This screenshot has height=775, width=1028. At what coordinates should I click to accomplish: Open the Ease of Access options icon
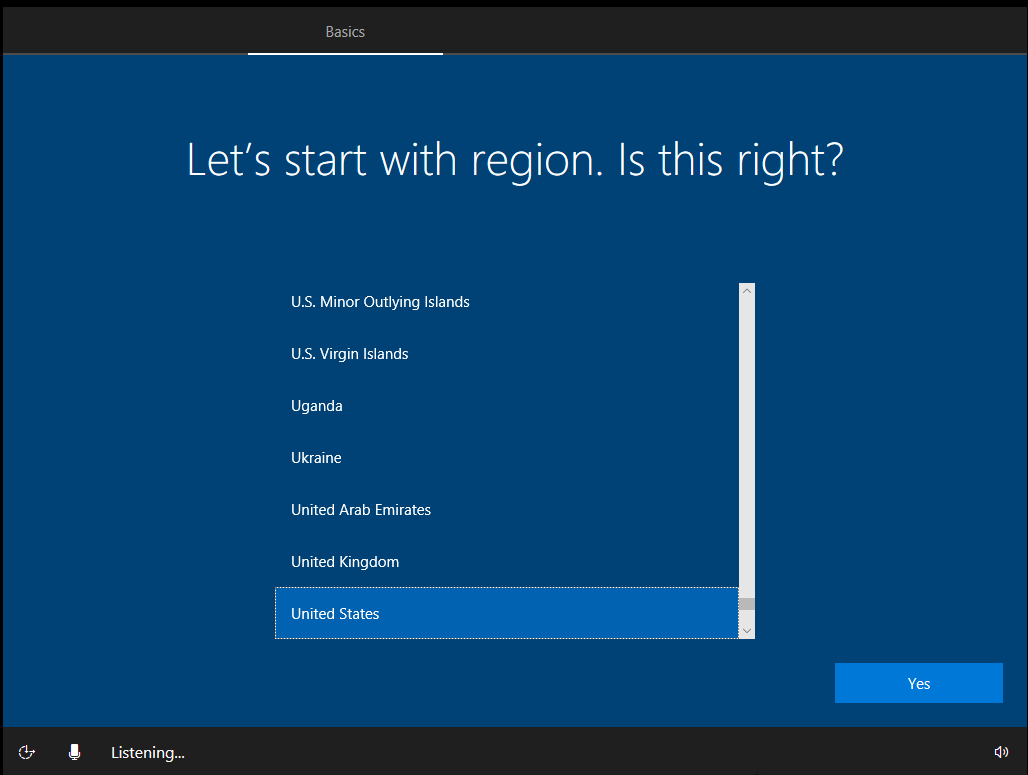point(27,752)
